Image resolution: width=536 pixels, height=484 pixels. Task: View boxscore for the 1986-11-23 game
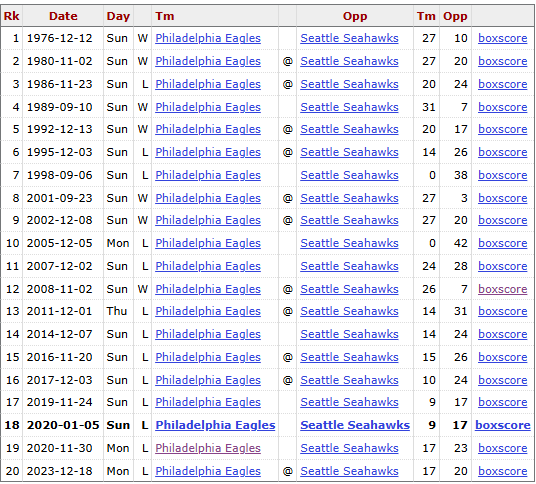pyautogui.click(x=502, y=84)
